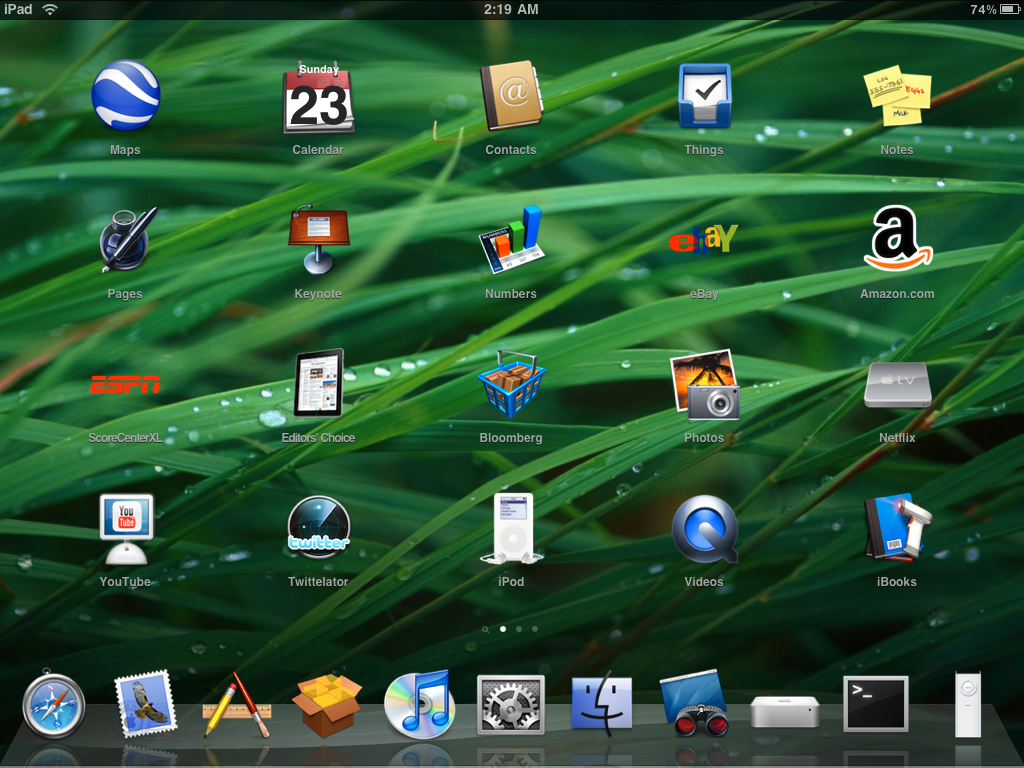Tap the iPad label in status bar

(x=18, y=9)
